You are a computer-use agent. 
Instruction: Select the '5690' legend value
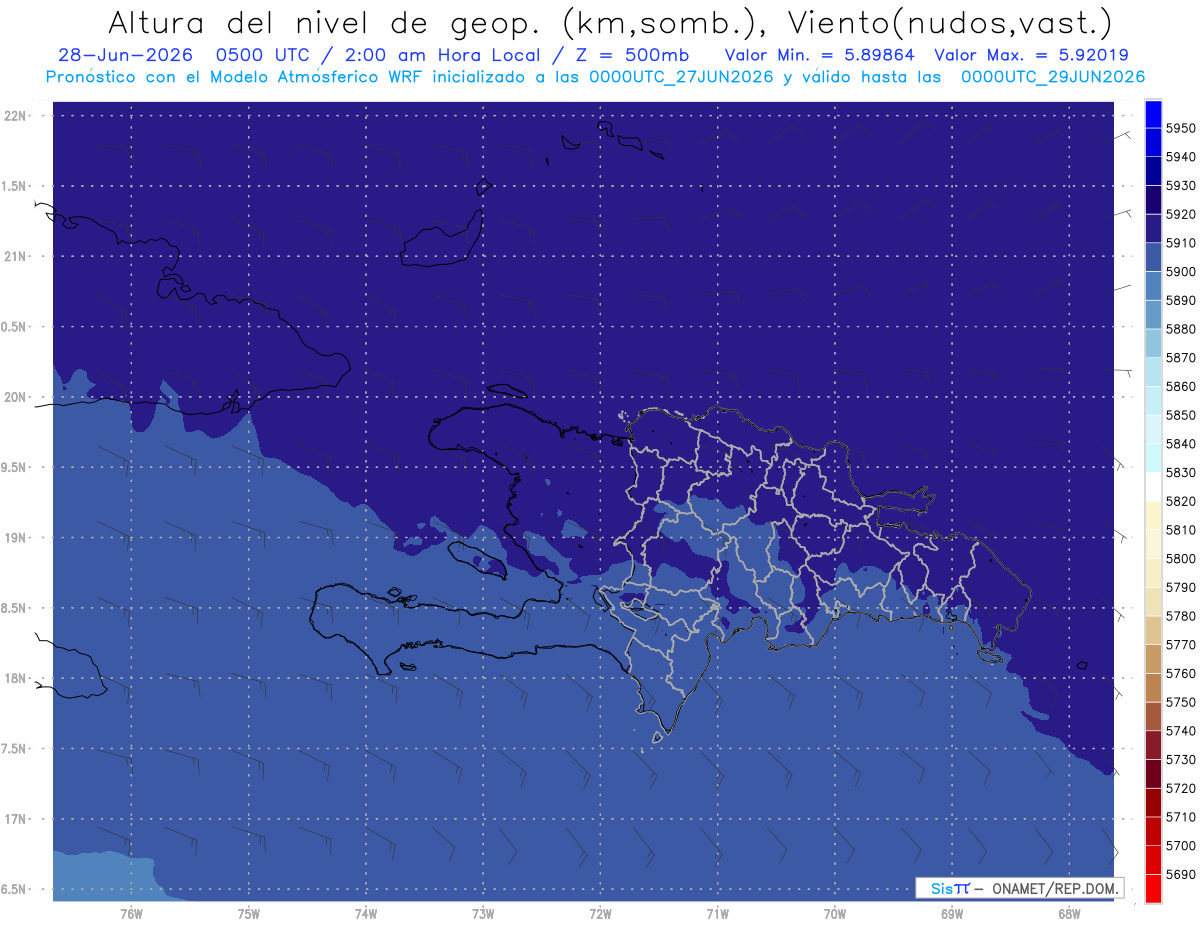(1181, 874)
